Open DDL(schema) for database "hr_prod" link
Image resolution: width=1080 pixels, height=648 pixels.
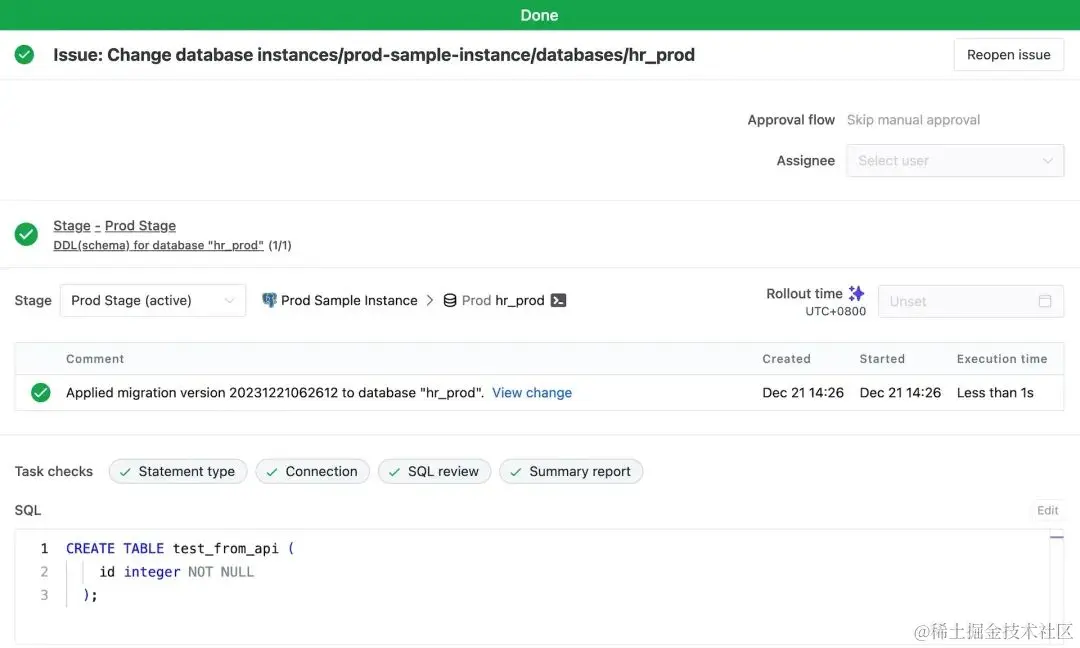tap(158, 245)
